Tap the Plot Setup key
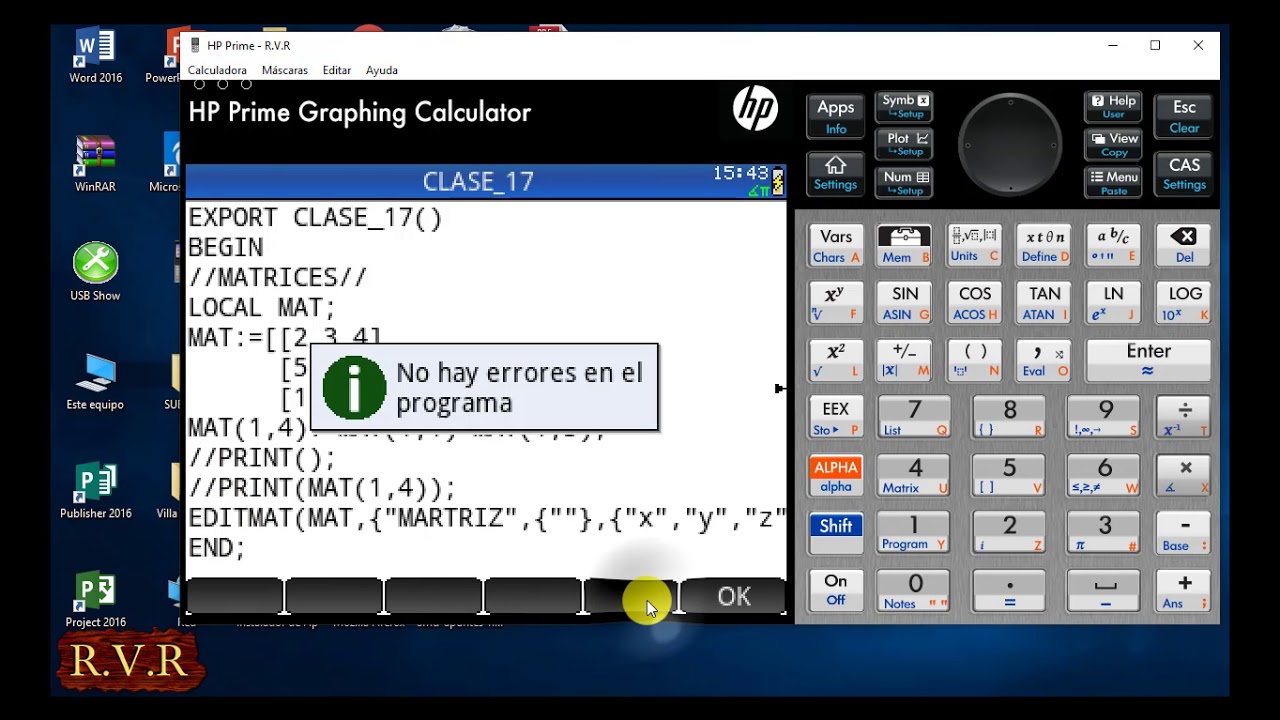Viewport: 1280px width, 720px height. [904, 144]
